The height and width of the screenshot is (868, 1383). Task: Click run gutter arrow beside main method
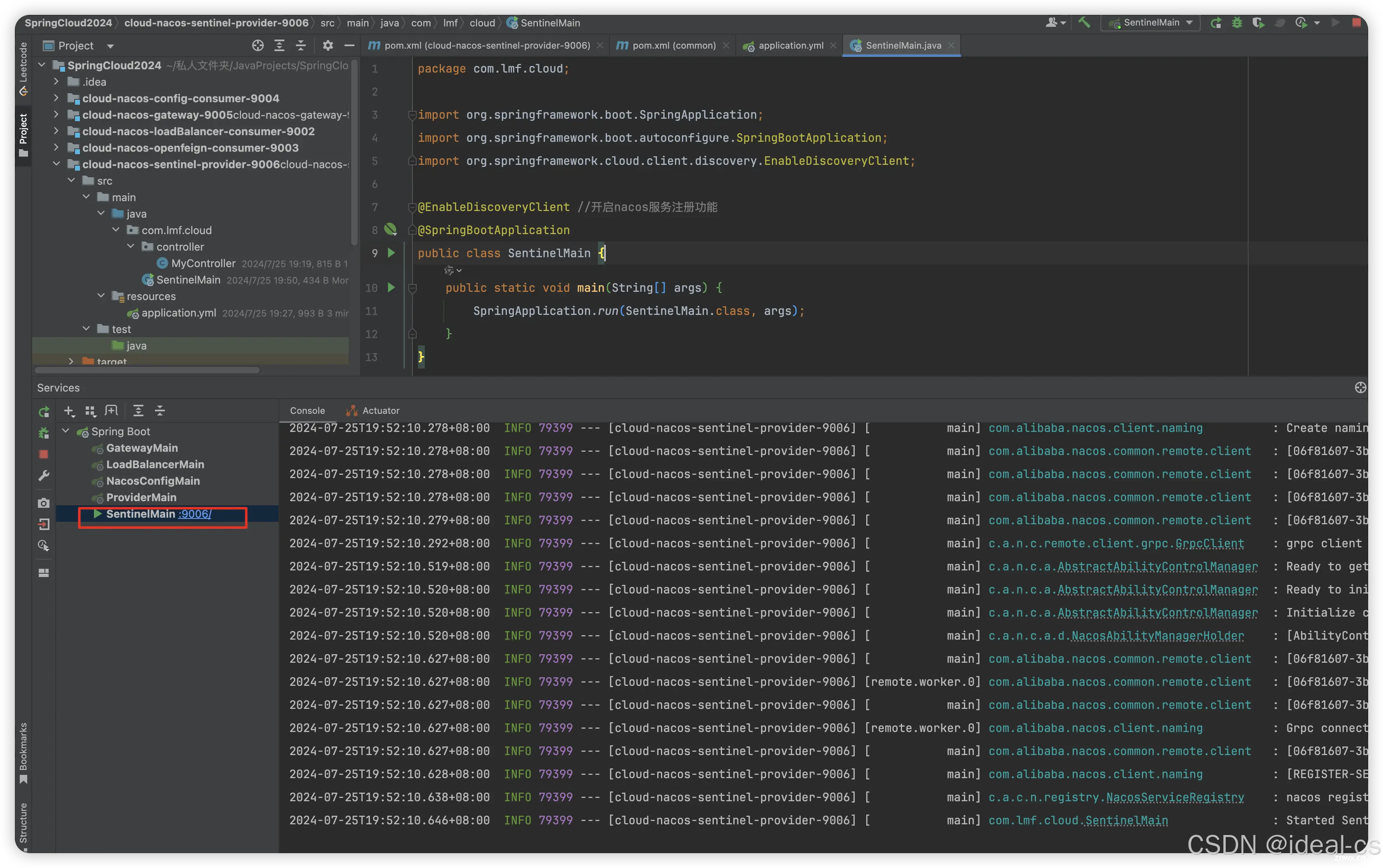pos(391,287)
